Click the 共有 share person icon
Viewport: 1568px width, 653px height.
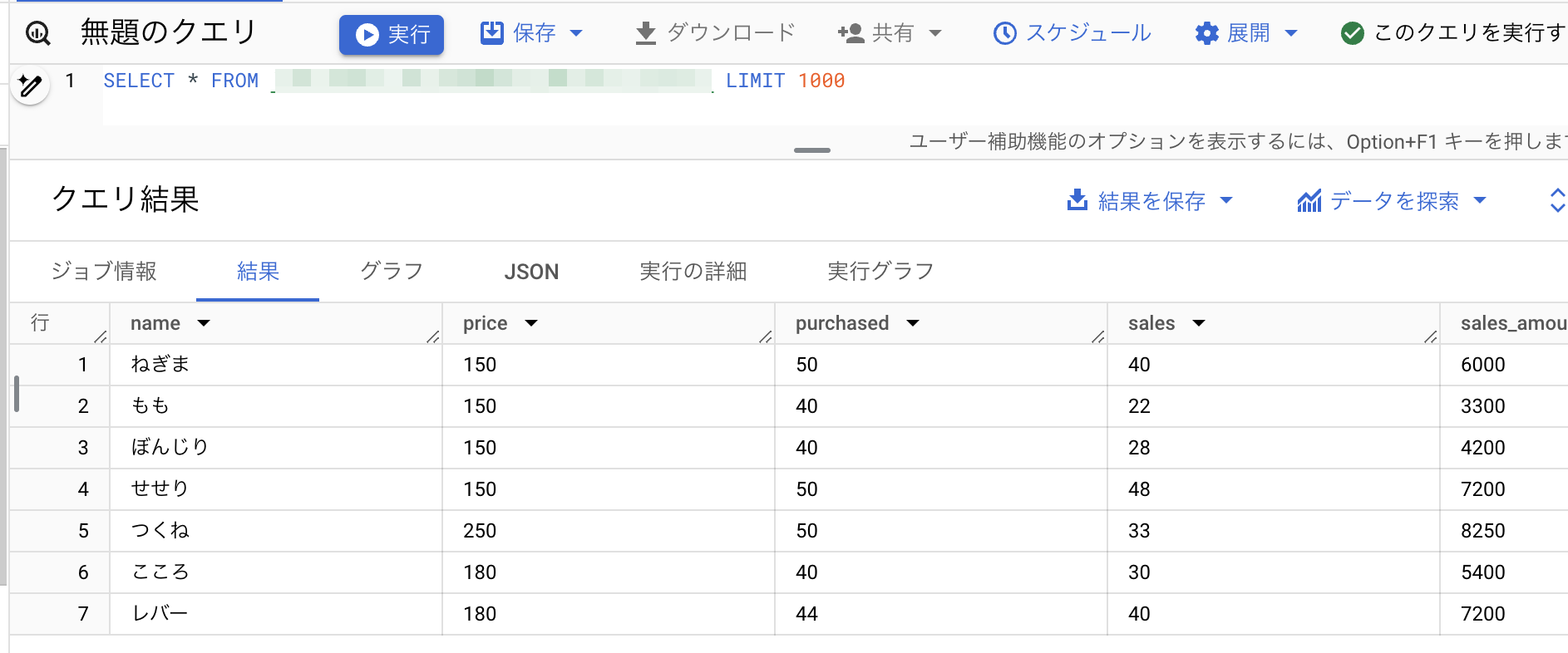click(x=851, y=33)
